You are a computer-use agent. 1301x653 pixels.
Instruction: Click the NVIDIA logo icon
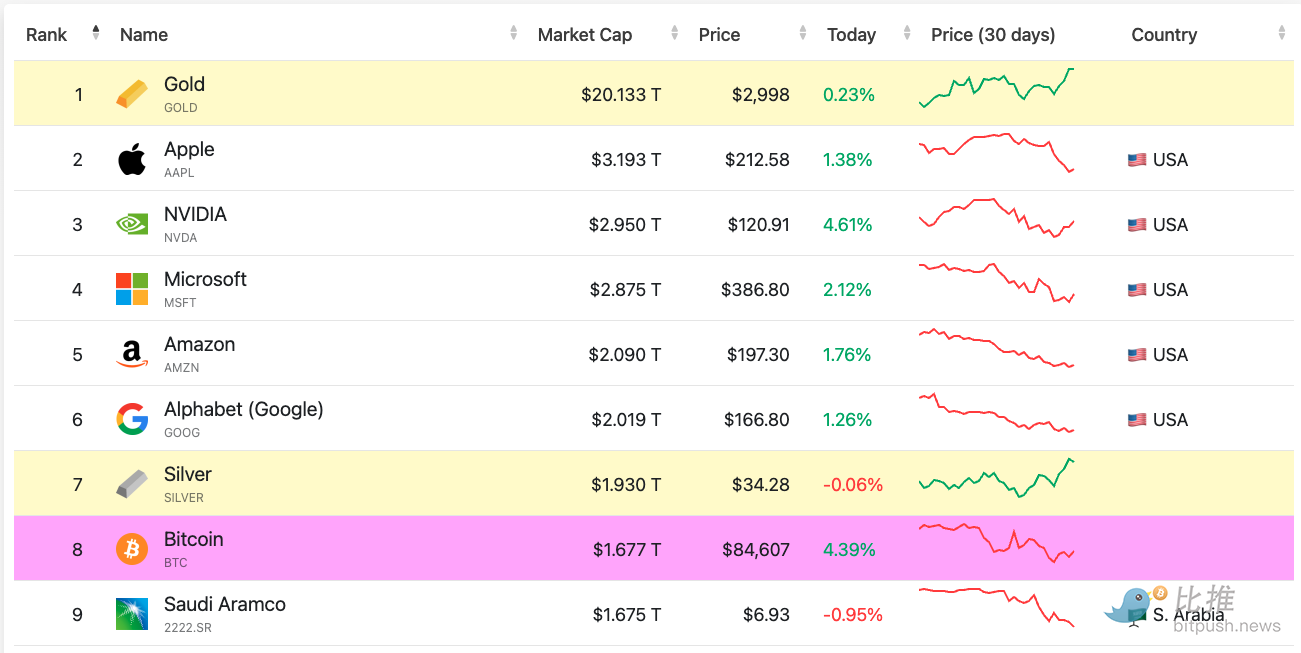[132, 225]
